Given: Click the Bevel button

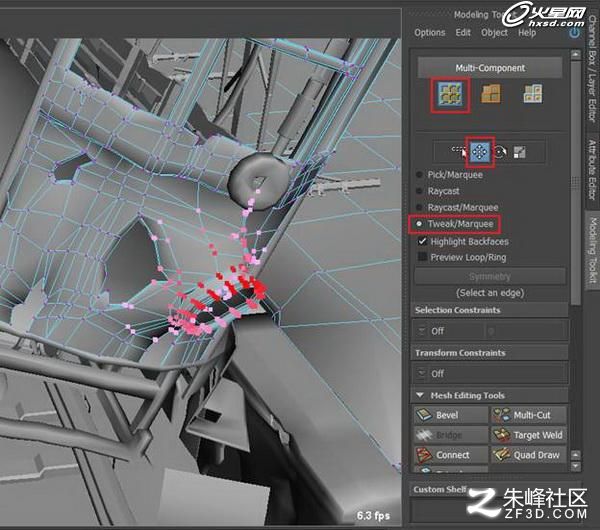Looking at the screenshot, I should click(x=451, y=415).
